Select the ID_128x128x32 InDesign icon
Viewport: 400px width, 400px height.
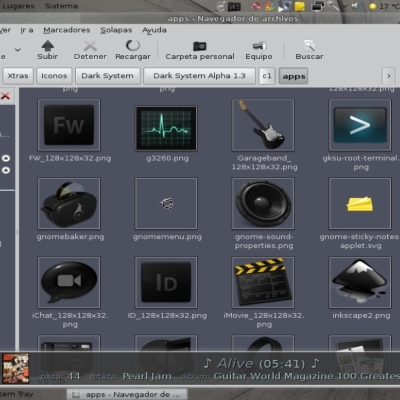[x=166, y=282]
